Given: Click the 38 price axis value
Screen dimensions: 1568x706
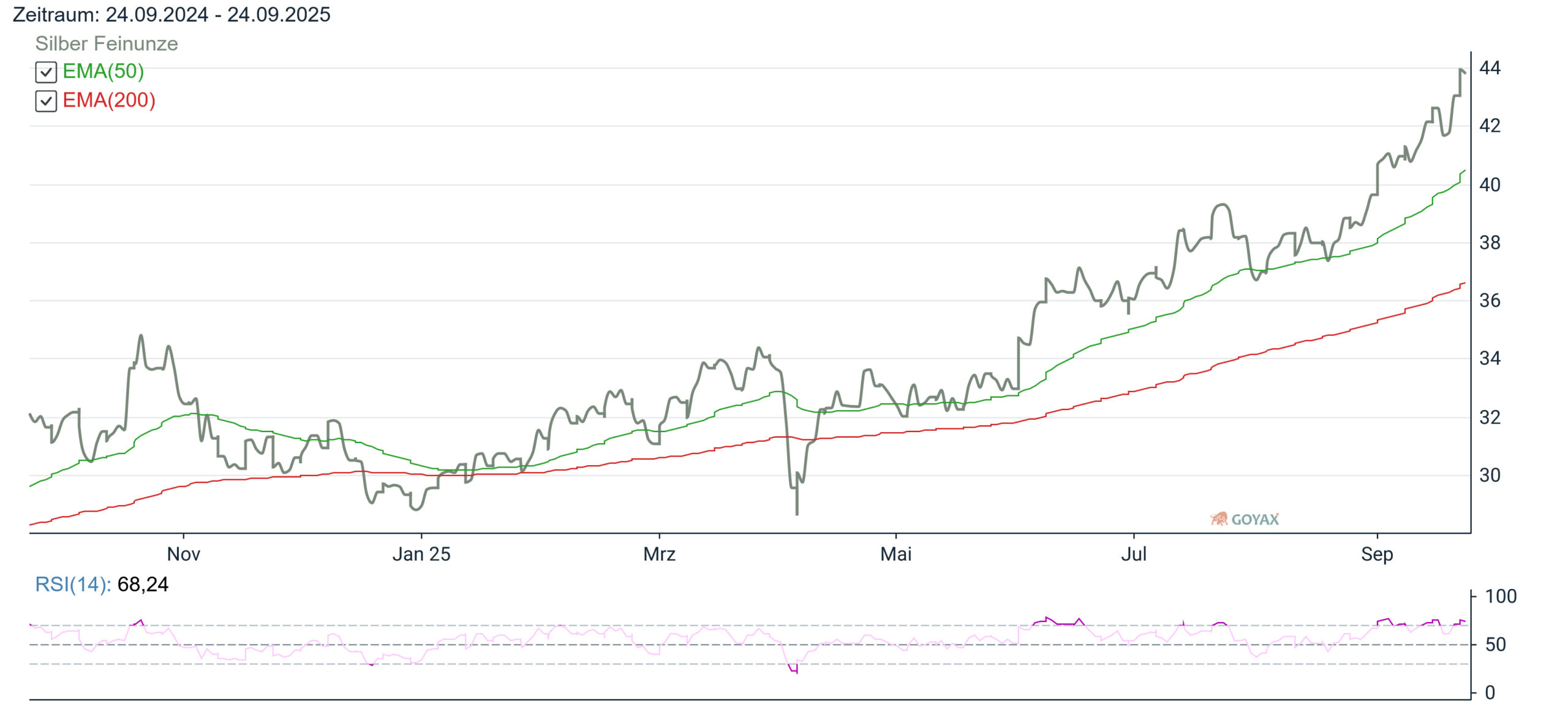Looking at the screenshot, I should (x=1490, y=243).
